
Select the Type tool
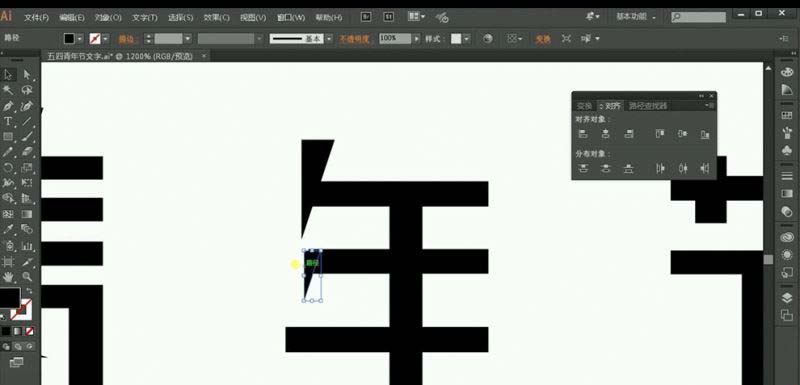[8, 121]
